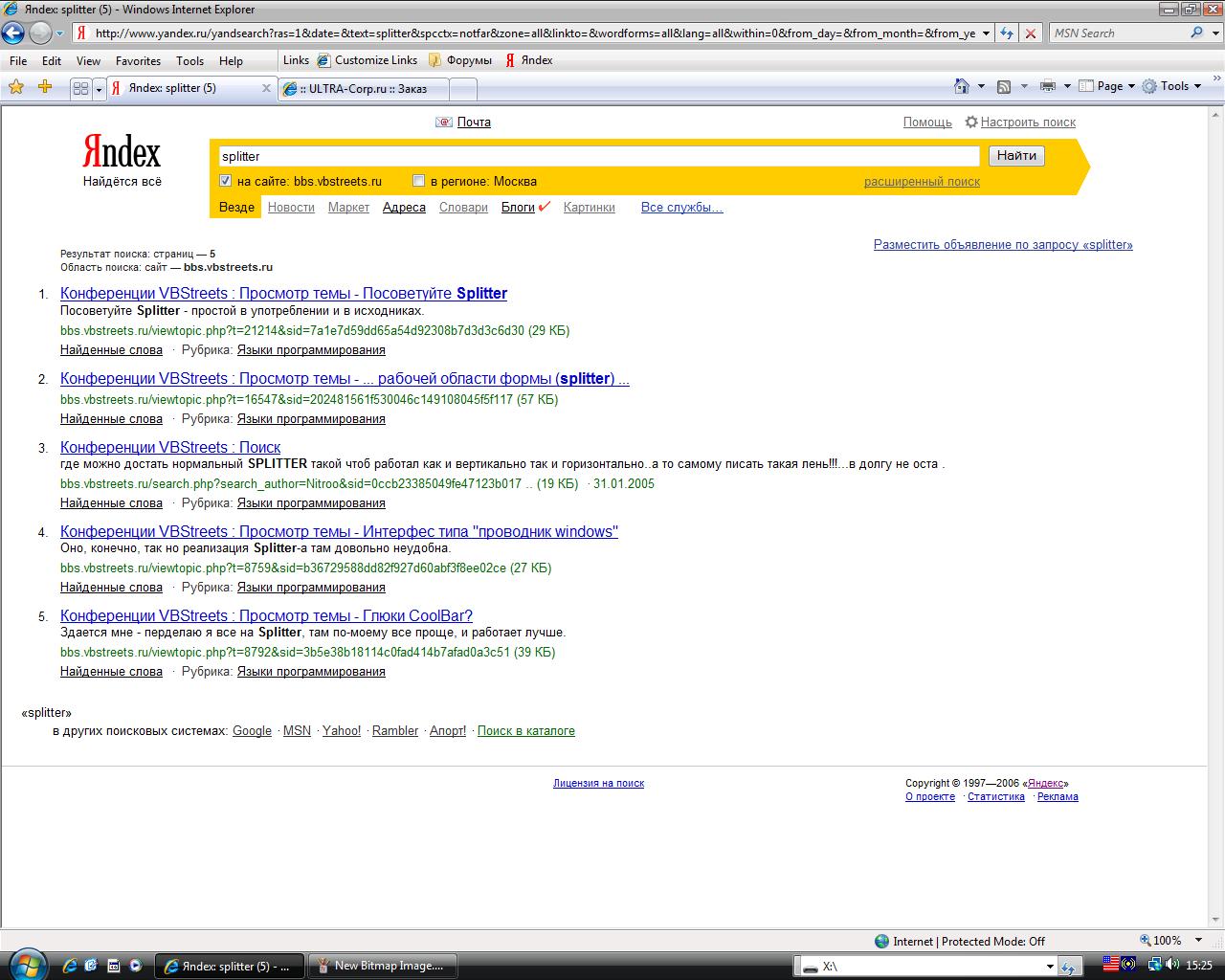
Task: Switch to the ULTRA-Corp.ru tab
Action: tap(364, 88)
